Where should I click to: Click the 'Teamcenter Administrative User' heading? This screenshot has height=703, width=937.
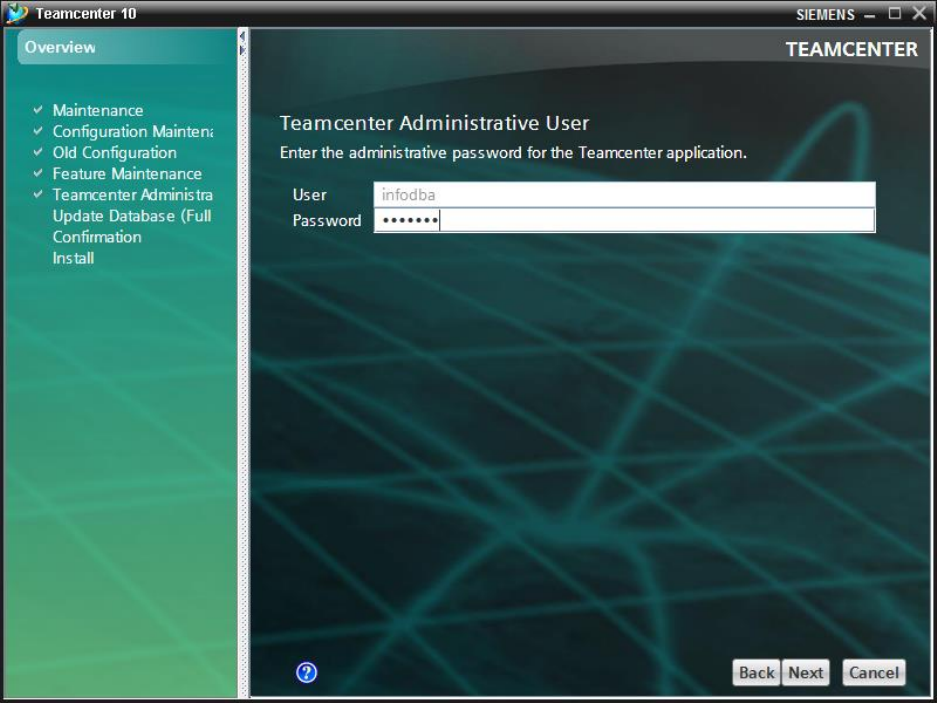pyautogui.click(x=434, y=123)
